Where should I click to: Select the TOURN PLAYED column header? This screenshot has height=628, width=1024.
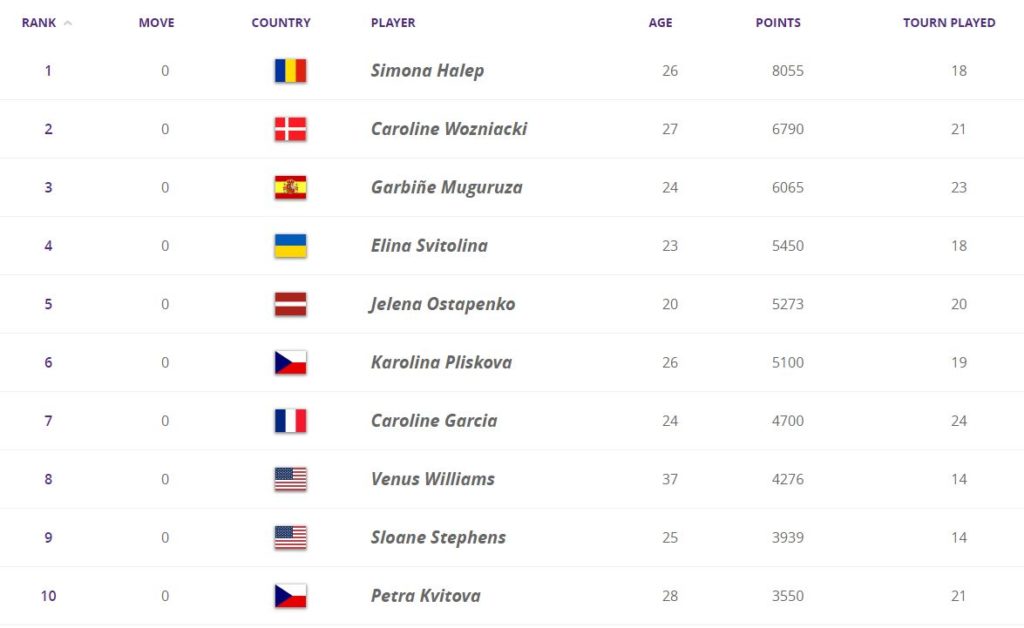pos(949,23)
